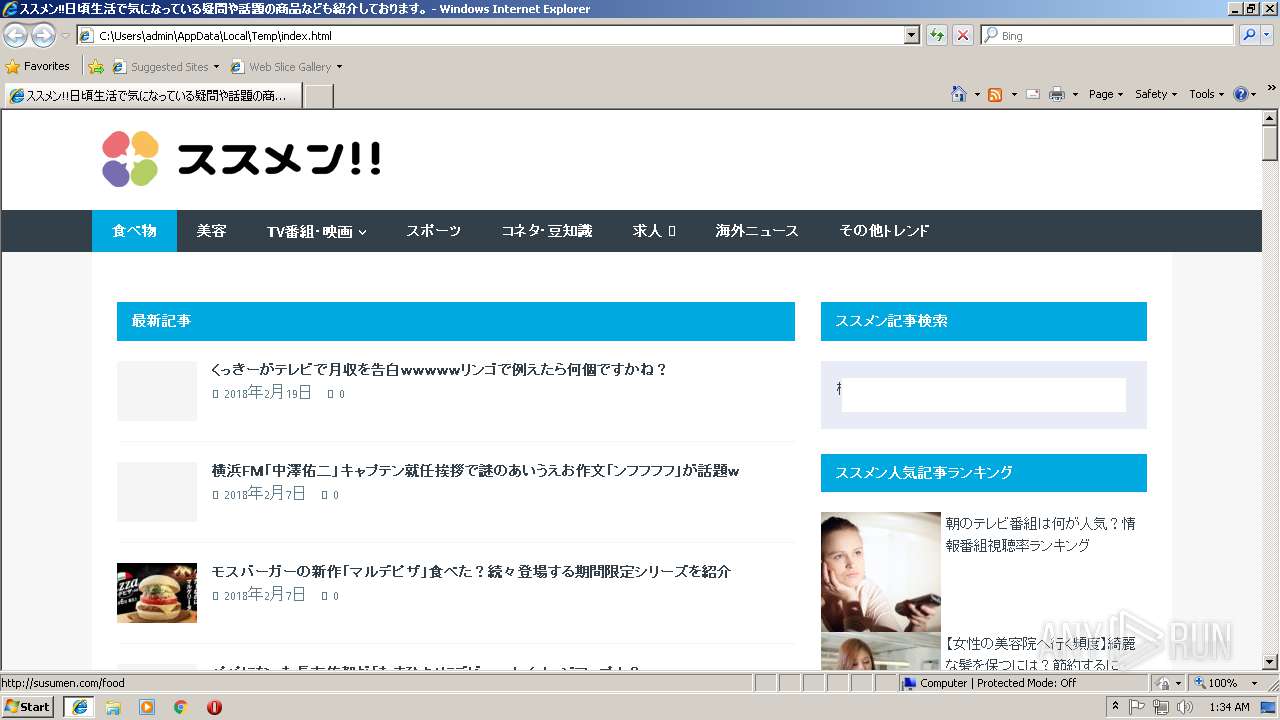Click in the Bing search box
1280x720 pixels.
pyautogui.click(x=1108, y=36)
